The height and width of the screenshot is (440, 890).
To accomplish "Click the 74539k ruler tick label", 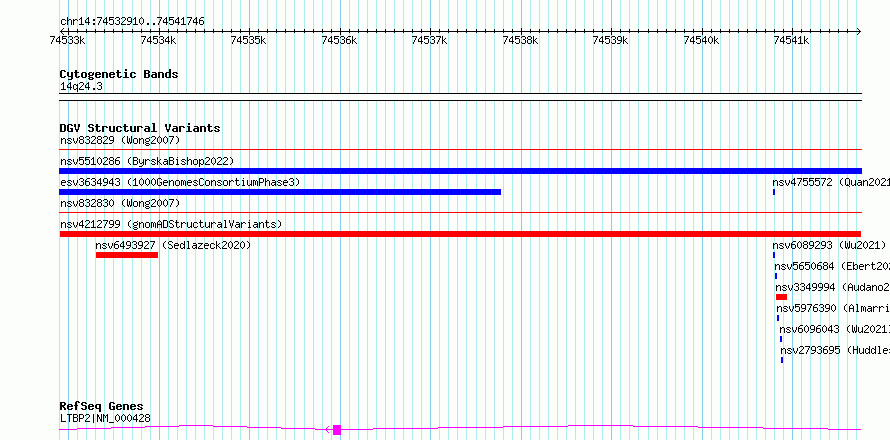I will (x=611, y=40).
